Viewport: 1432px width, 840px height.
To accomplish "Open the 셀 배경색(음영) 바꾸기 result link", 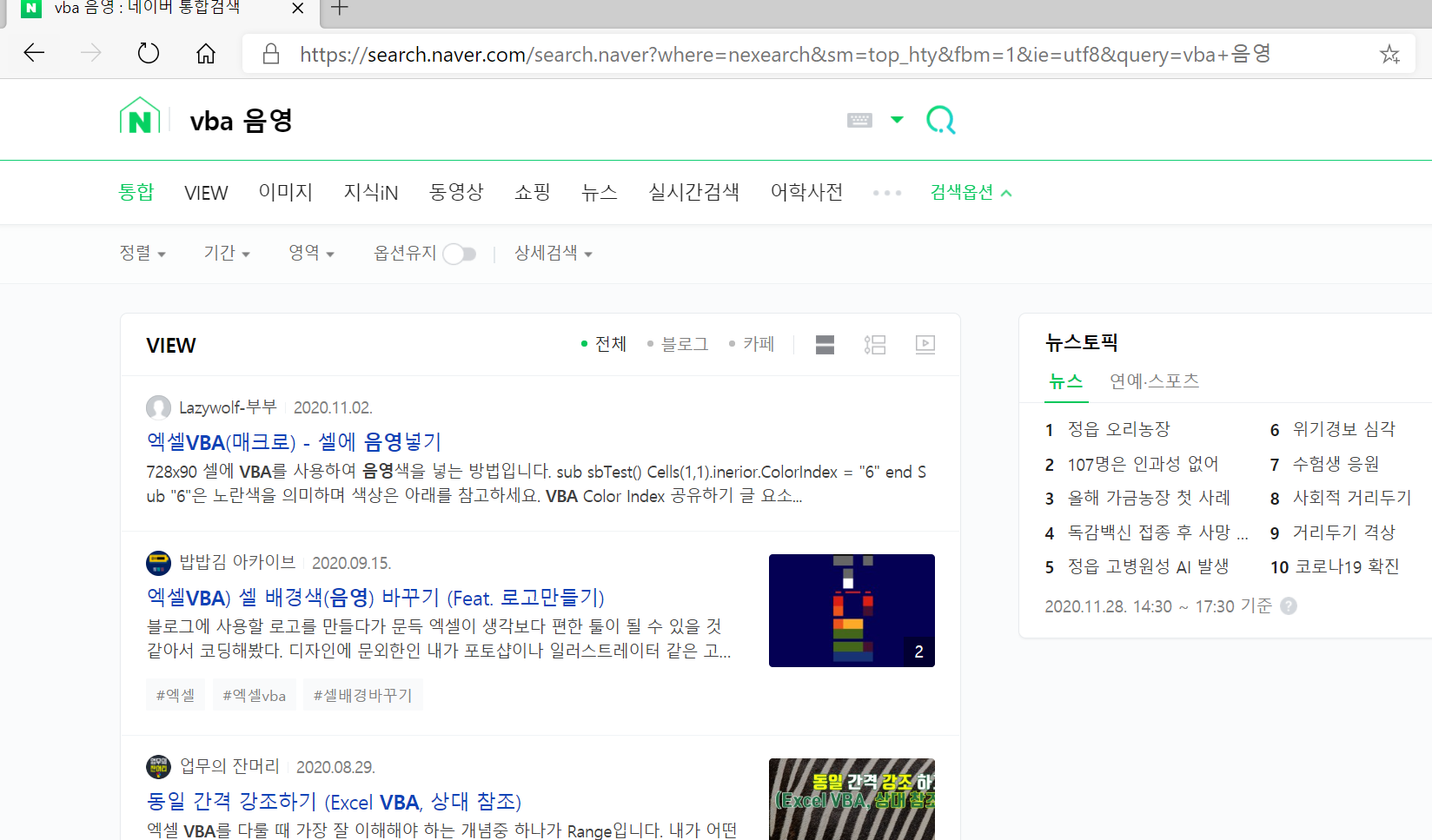I will (x=375, y=598).
